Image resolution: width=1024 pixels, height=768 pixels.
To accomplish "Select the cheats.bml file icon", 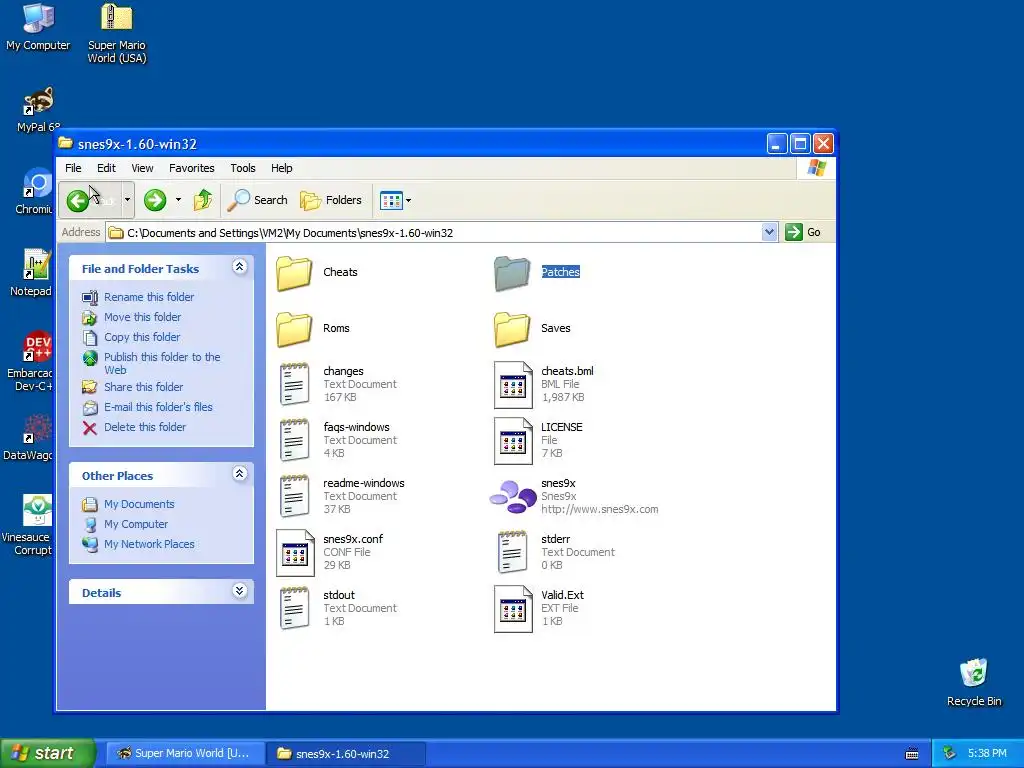I will [513, 385].
